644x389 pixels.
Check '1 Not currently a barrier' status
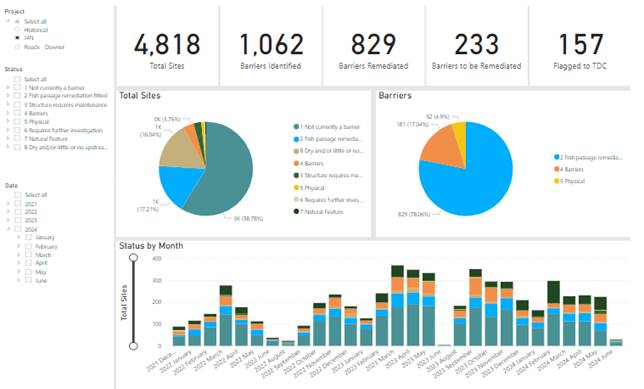pos(17,87)
